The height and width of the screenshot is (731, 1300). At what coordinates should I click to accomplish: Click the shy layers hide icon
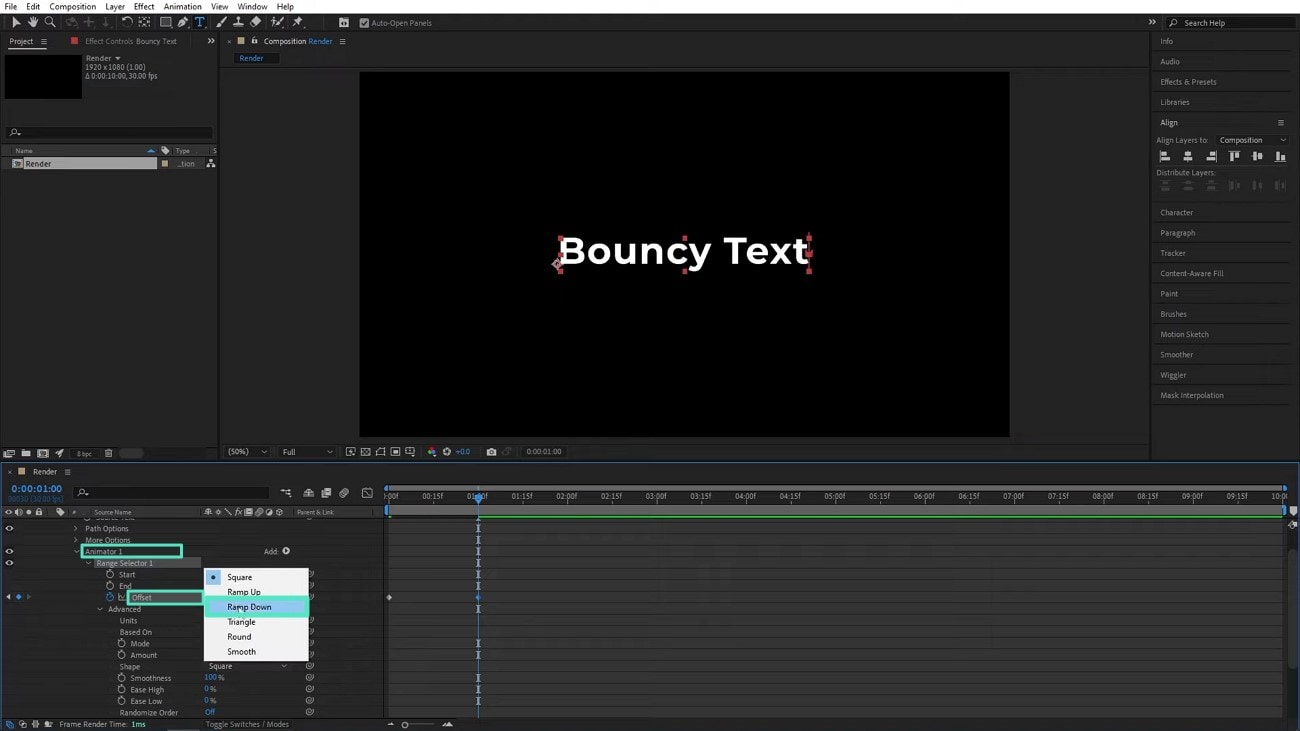click(309, 493)
